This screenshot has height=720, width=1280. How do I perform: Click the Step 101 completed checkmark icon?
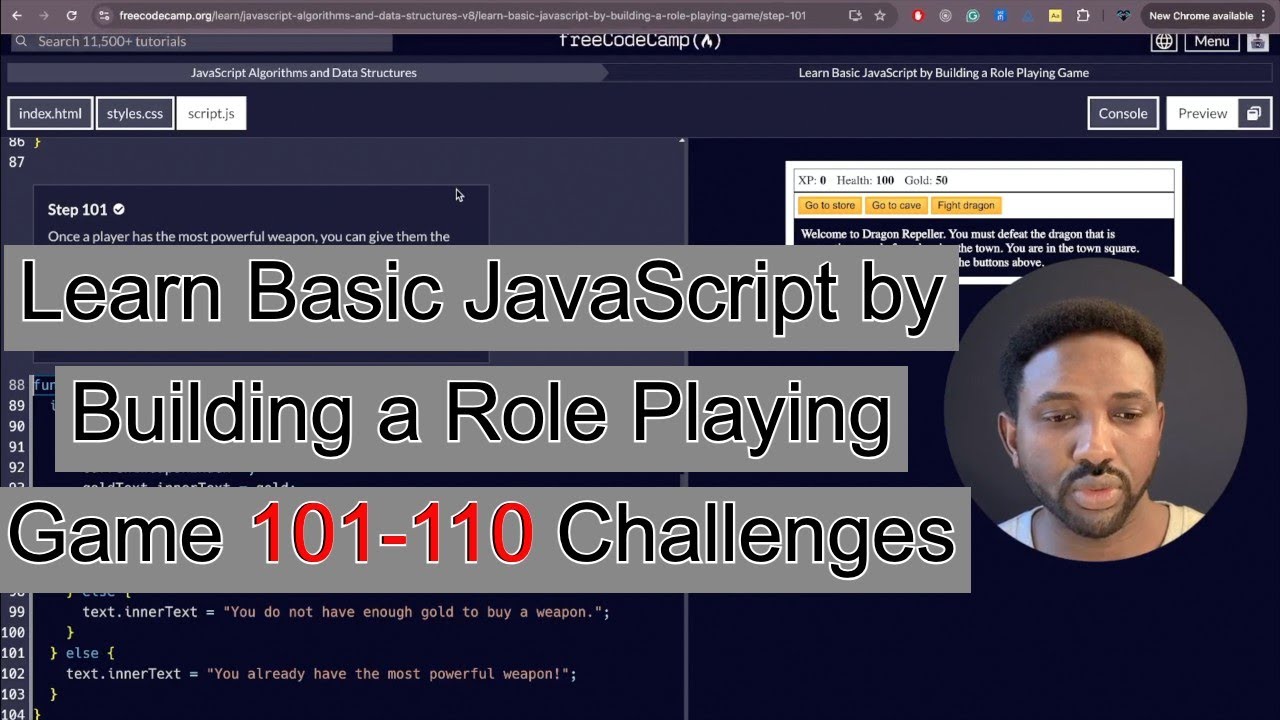pos(119,209)
